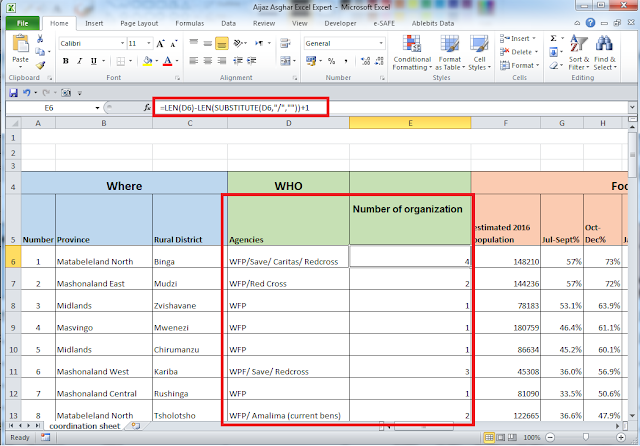Image resolution: width=640 pixels, height=446 pixels.
Task: Open Find & Select
Action: pos(604,53)
